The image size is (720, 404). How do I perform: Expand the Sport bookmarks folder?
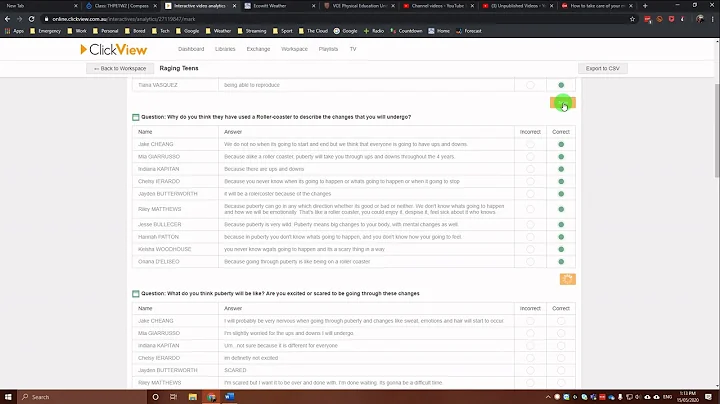(x=282, y=31)
